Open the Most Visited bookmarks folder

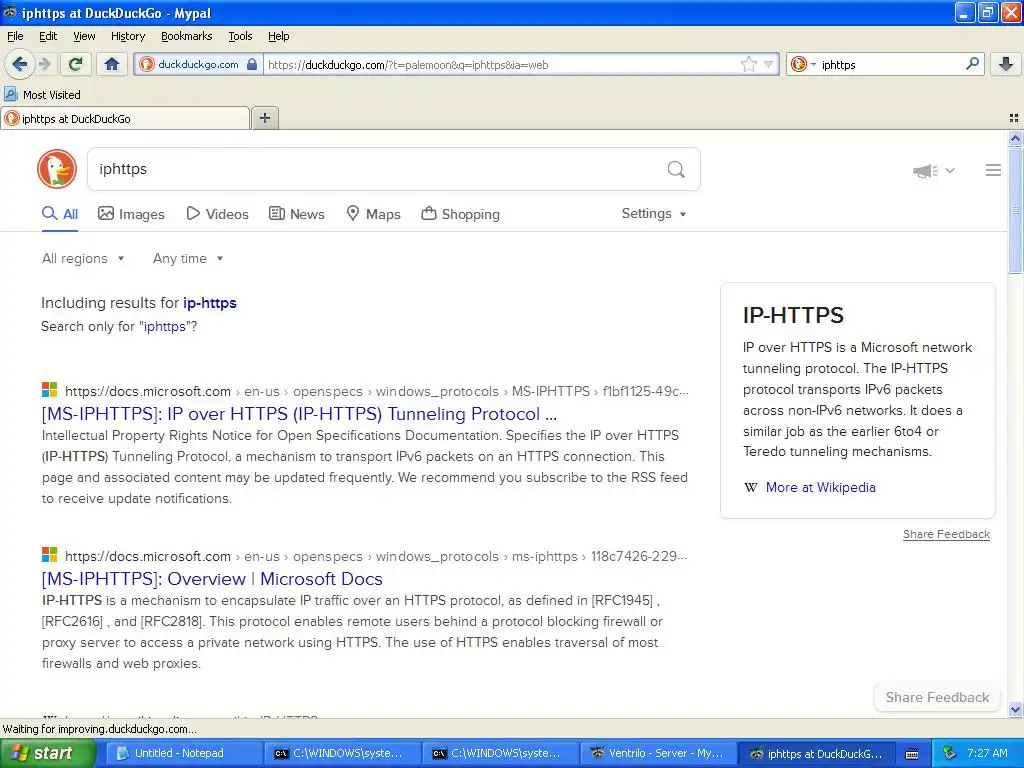pyautogui.click(x=43, y=95)
